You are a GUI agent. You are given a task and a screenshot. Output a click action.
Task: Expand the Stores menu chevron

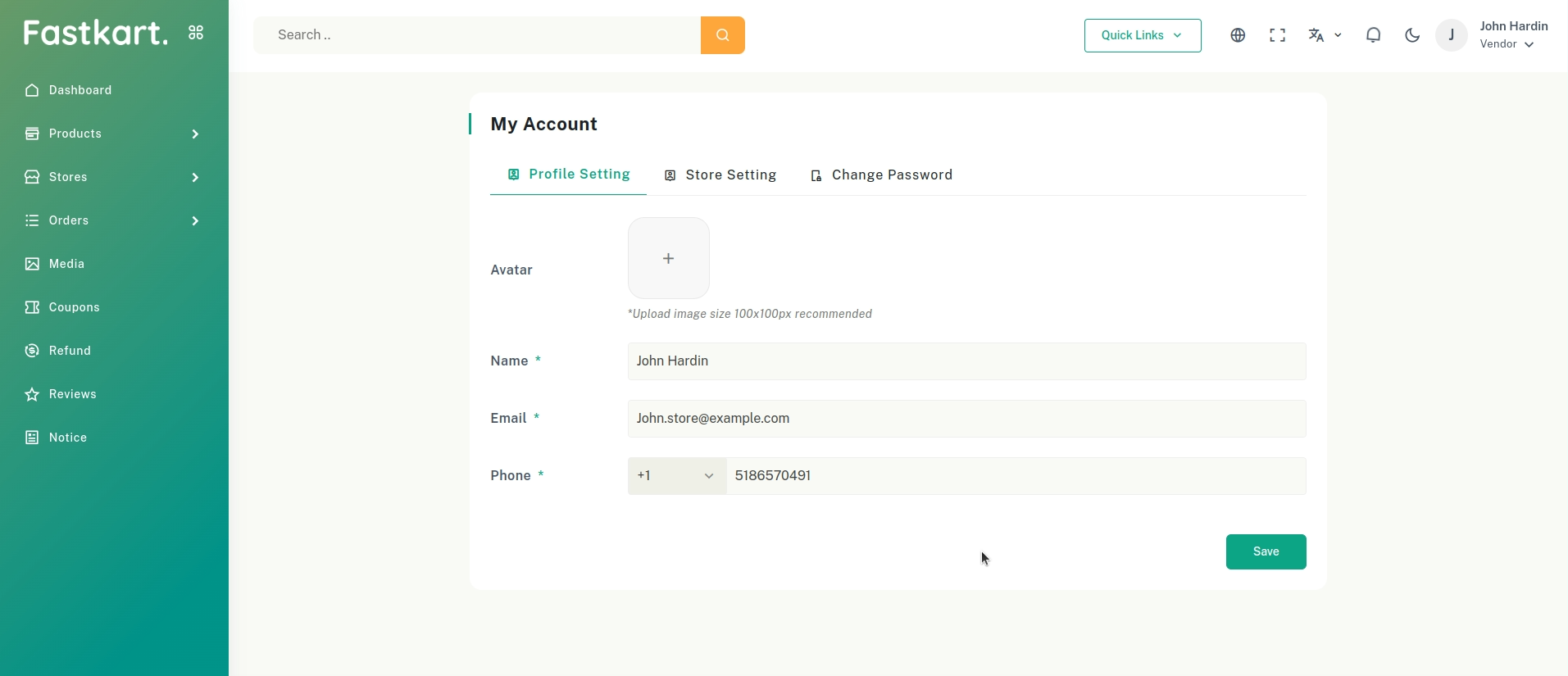coord(195,177)
